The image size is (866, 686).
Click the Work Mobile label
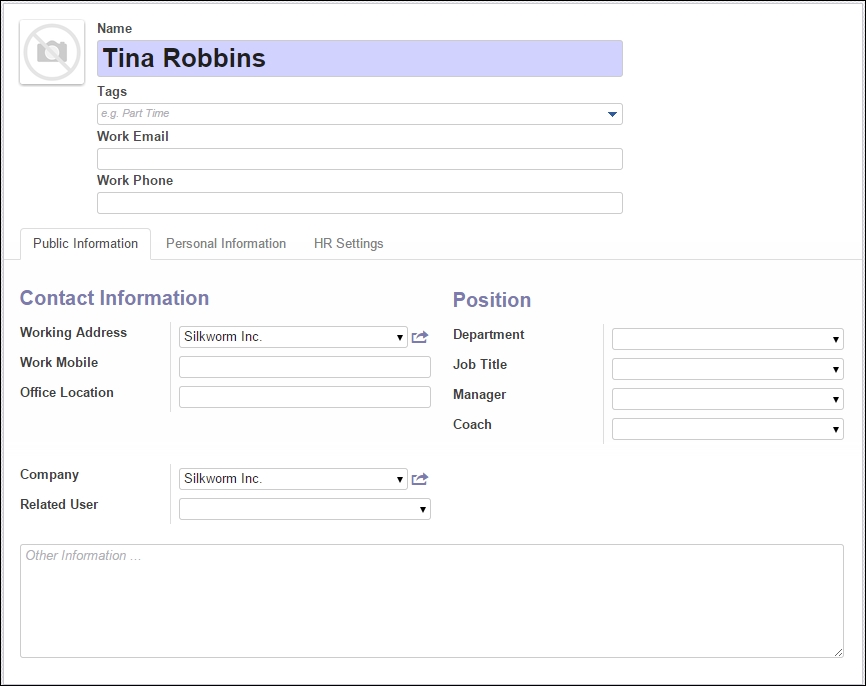point(59,362)
